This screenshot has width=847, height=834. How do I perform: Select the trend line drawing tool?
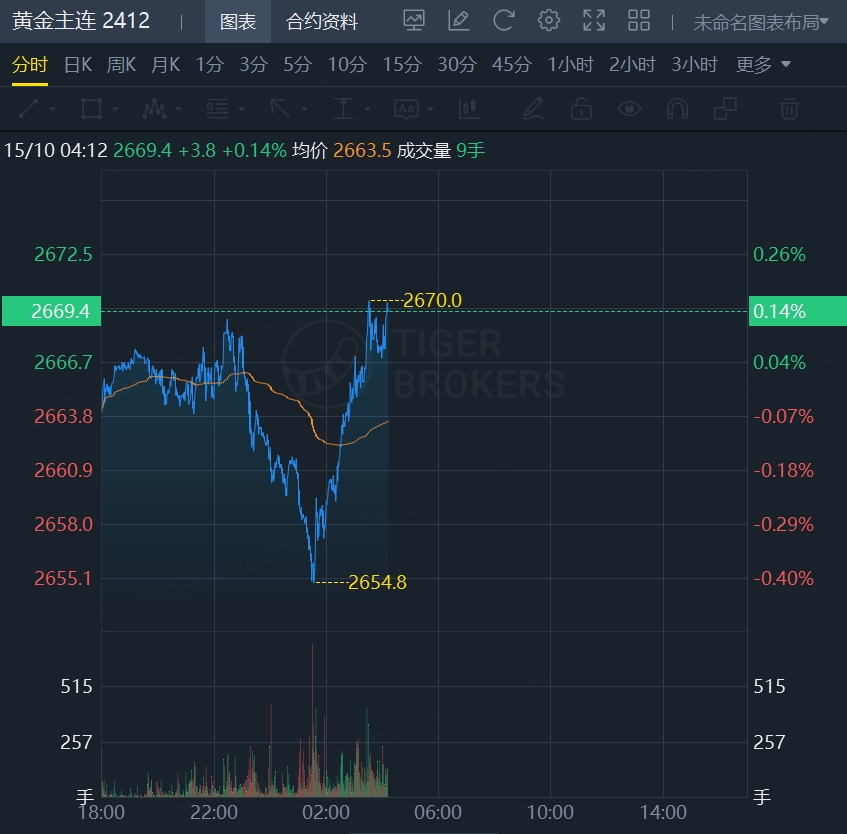[29, 109]
